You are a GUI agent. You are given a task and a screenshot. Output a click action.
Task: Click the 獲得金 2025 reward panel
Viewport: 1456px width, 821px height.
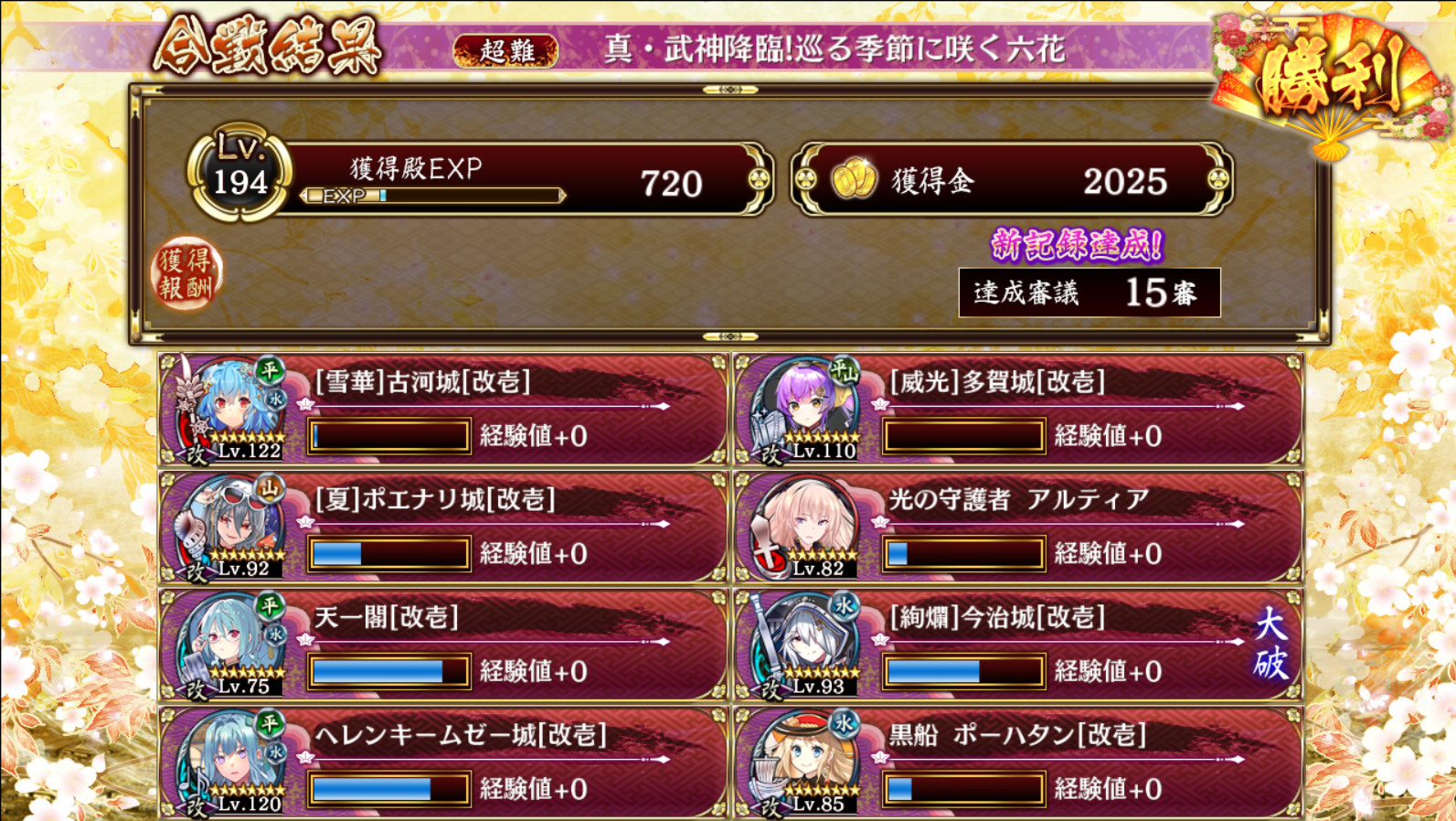(x=1012, y=179)
